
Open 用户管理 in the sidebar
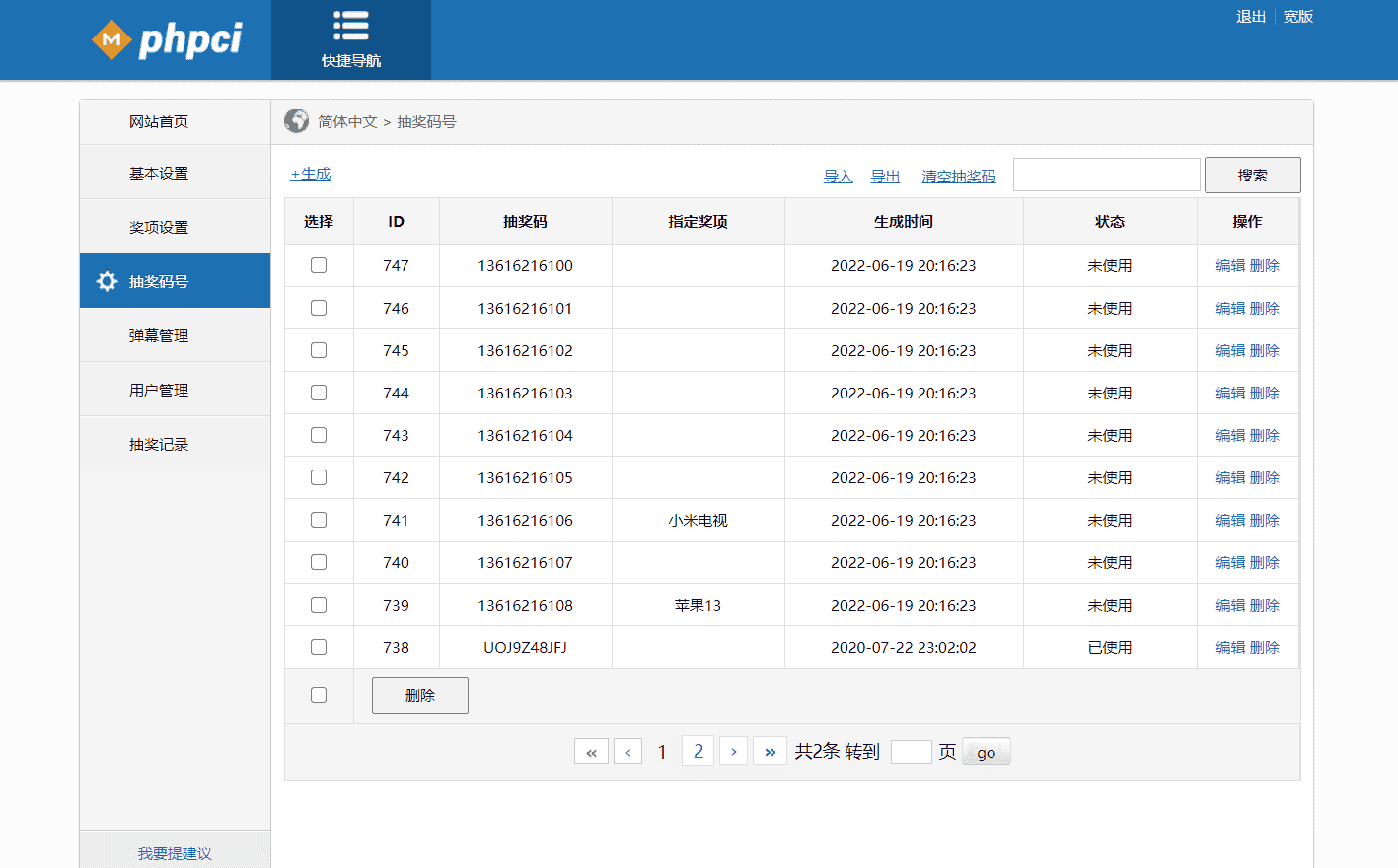[159, 390]
